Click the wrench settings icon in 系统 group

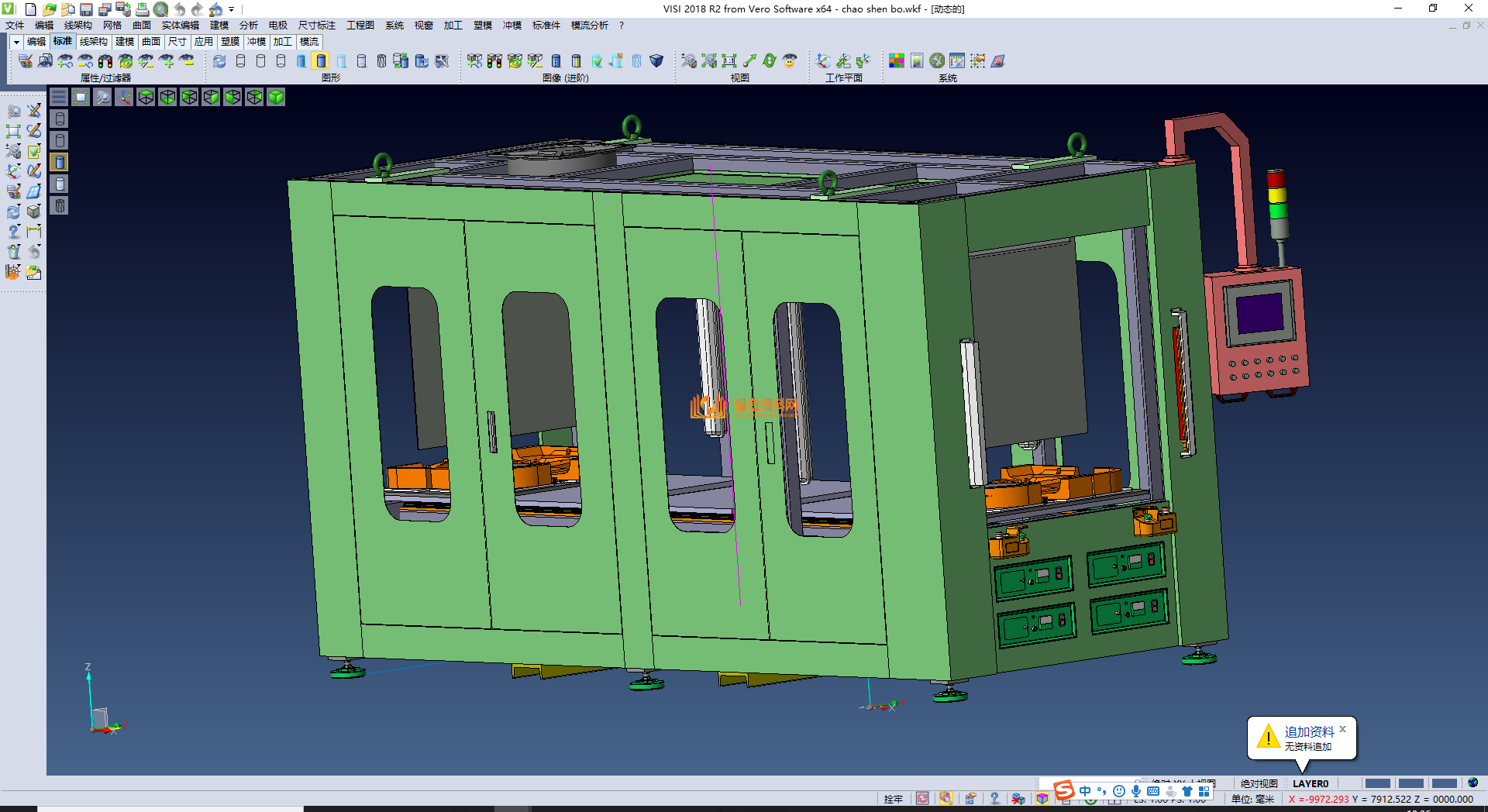(x=937, y=60)
